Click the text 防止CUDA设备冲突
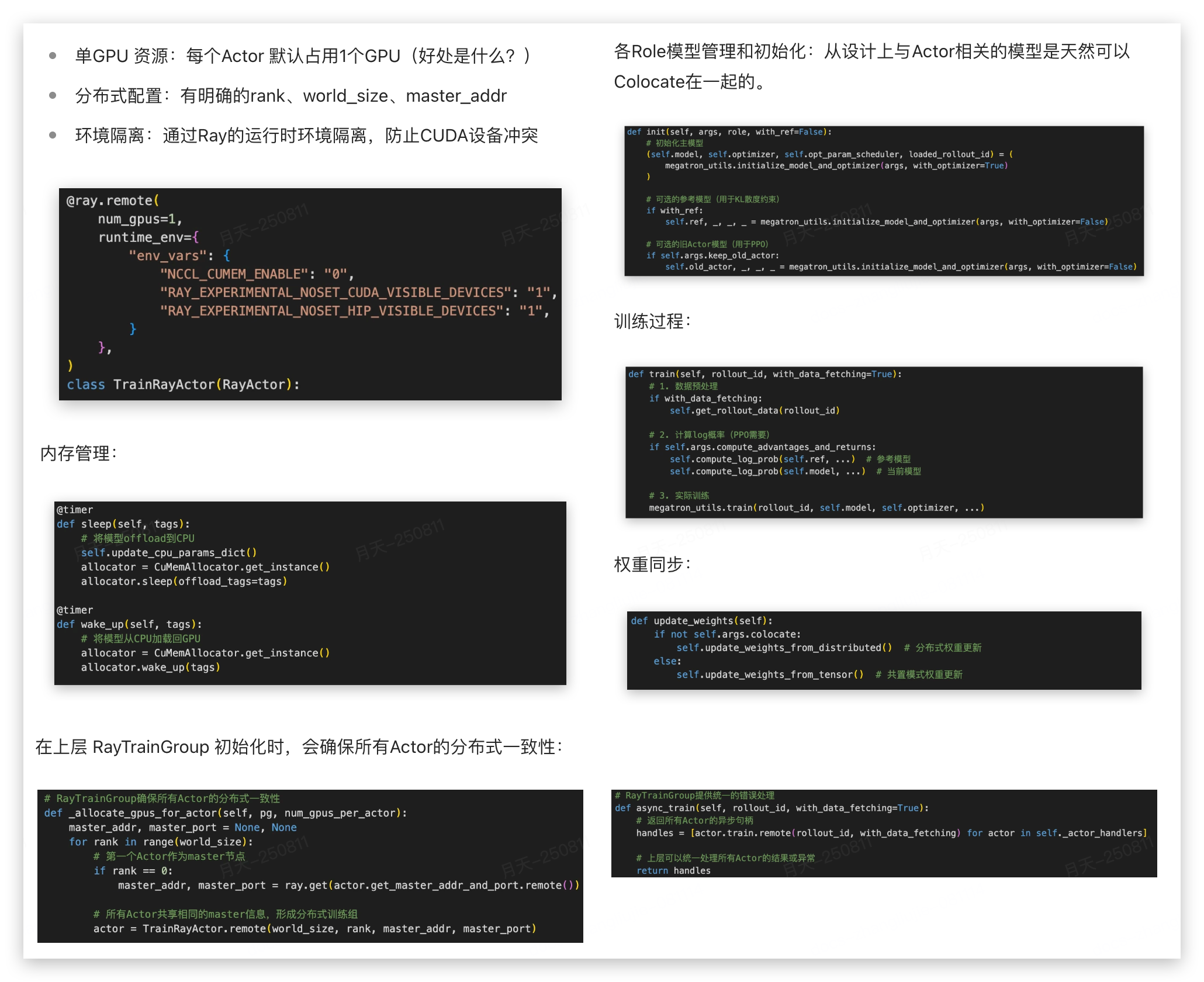 click(x=461, y=135)
